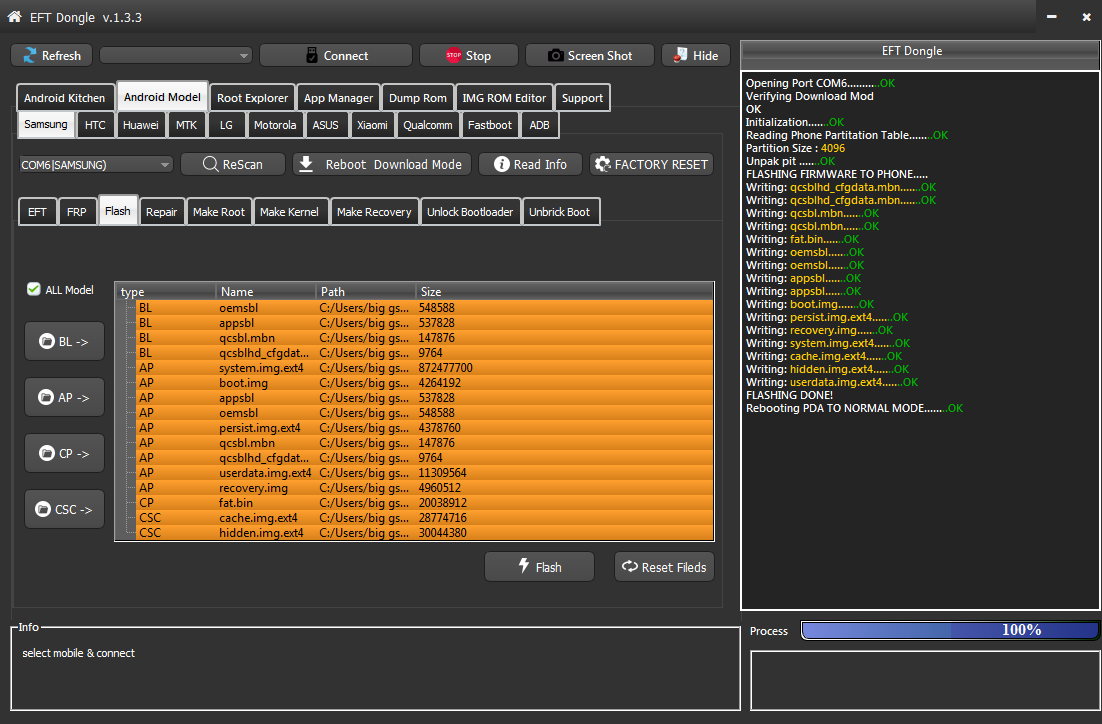Select the persist.img.ext4 row
Viewport: 1102px width, 724px height.
point(424,428)
